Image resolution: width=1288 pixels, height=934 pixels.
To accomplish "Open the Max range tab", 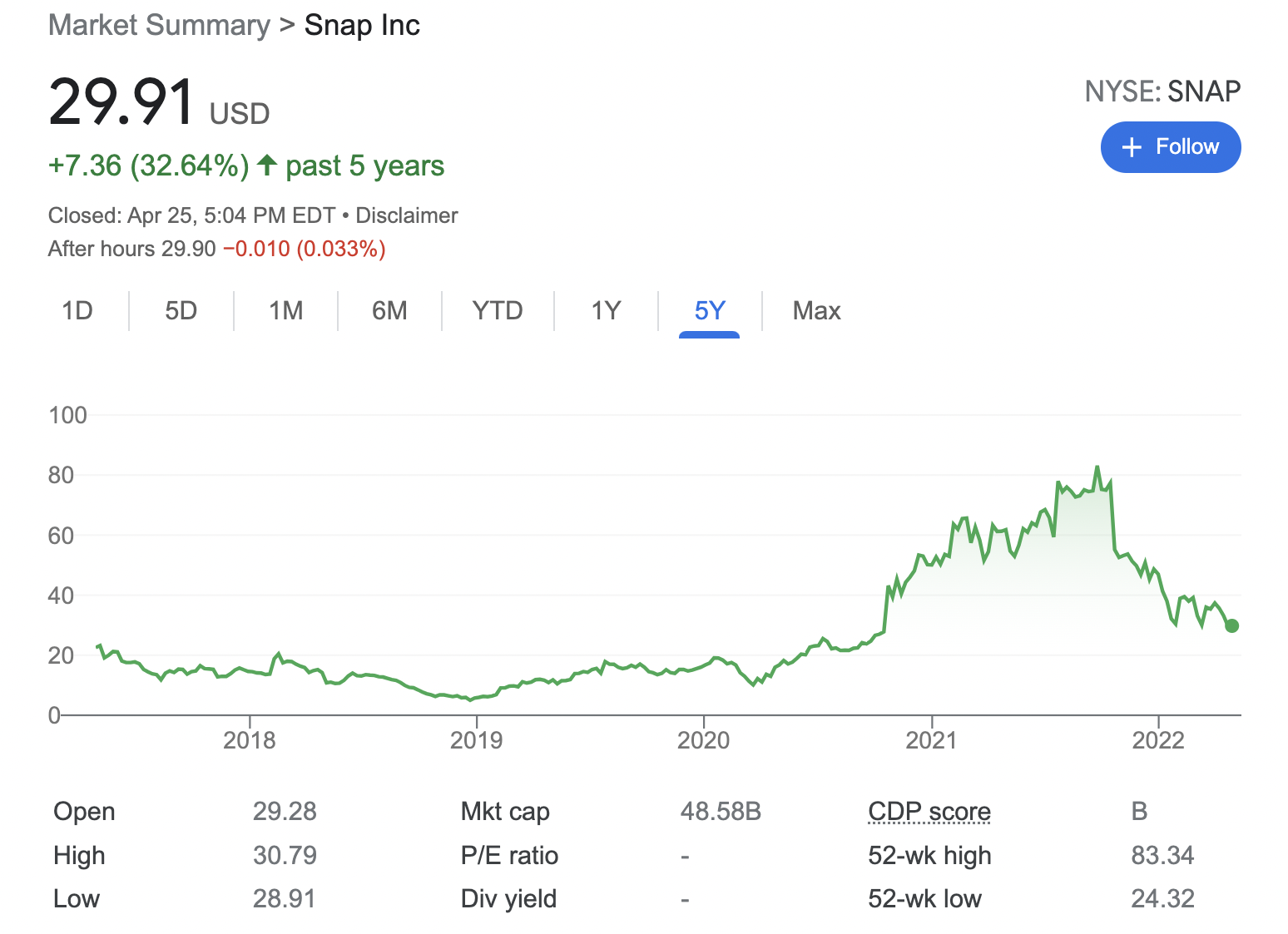I will coord(816,311).
